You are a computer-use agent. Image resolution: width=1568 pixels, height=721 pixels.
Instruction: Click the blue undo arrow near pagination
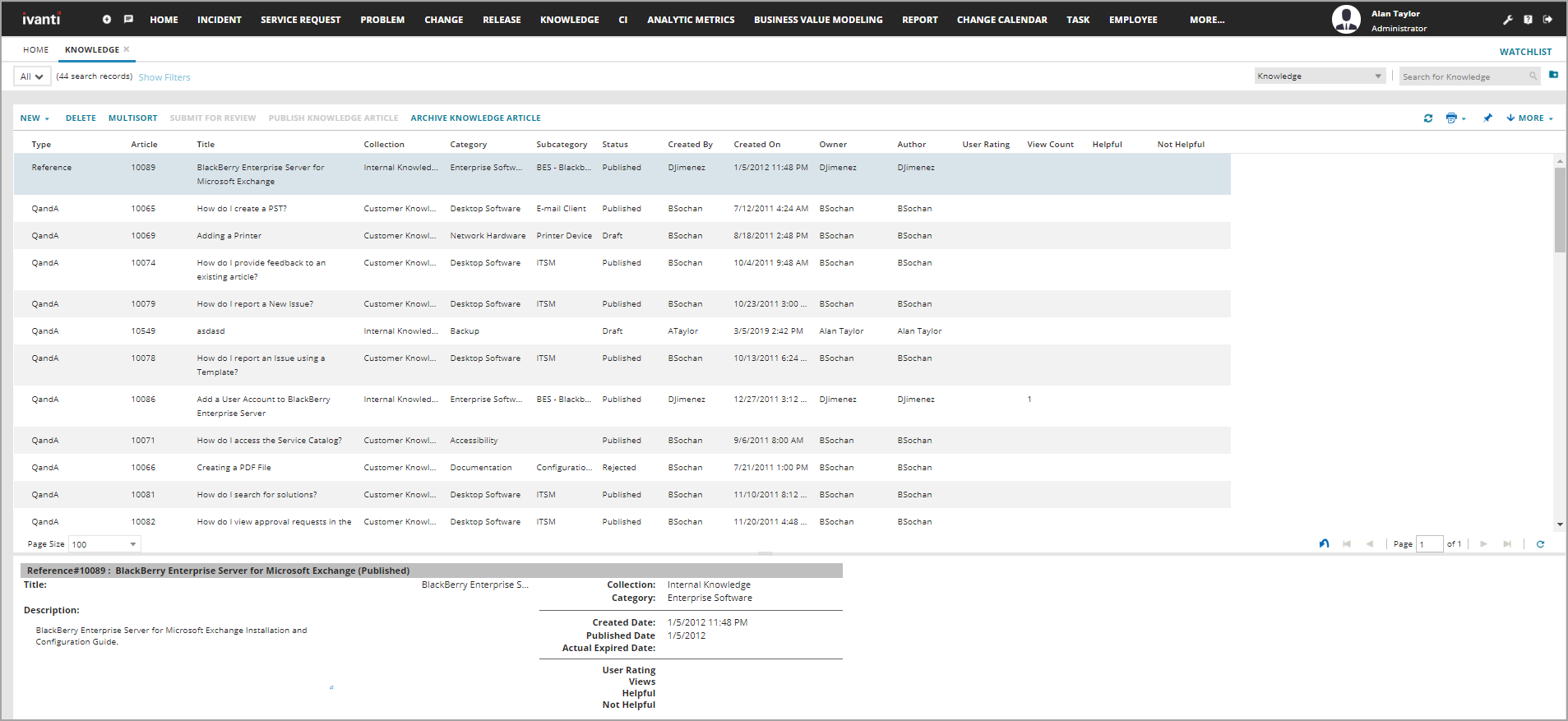point(1324,543)
